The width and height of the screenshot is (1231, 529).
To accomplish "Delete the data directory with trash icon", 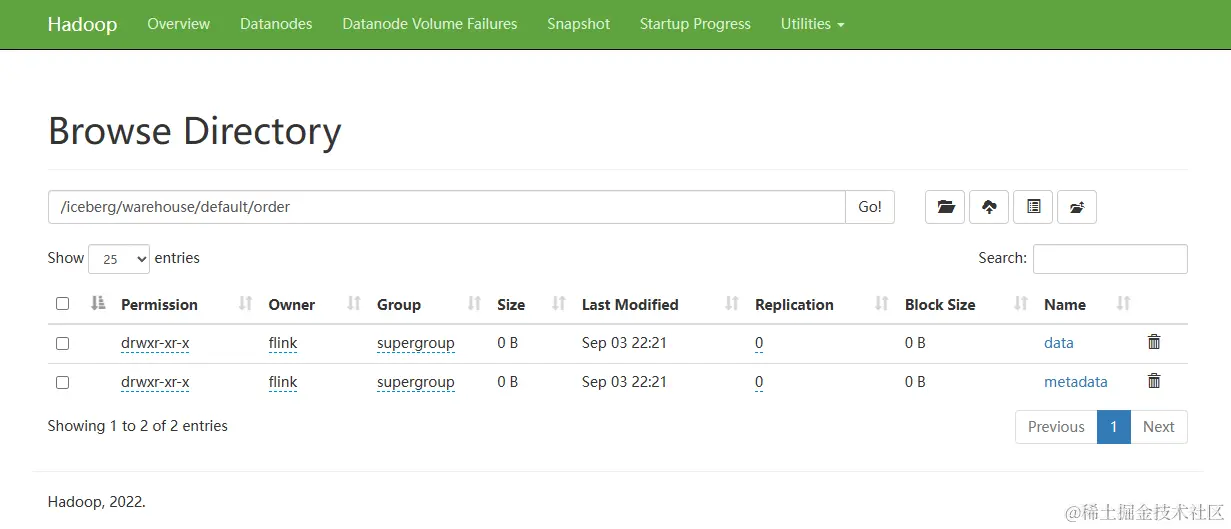I will (x=1154, y=342).
